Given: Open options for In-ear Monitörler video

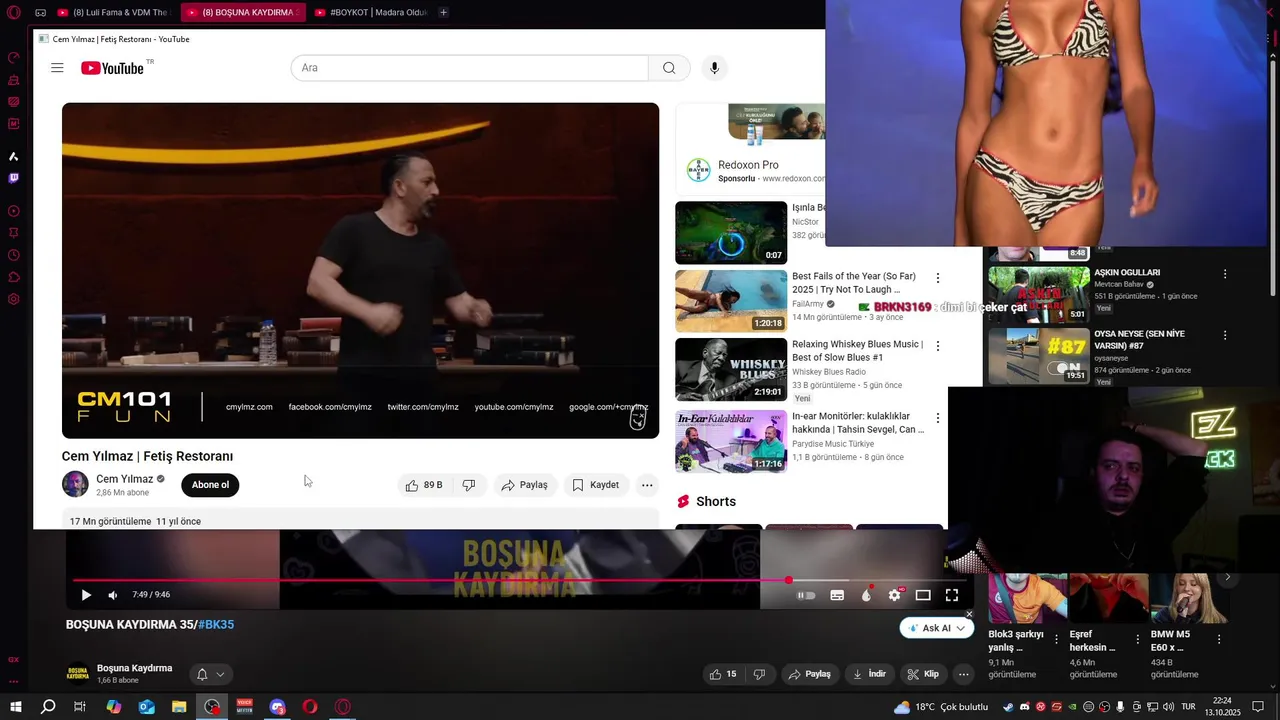Looking at the screenshot, I should coord(937,418).
